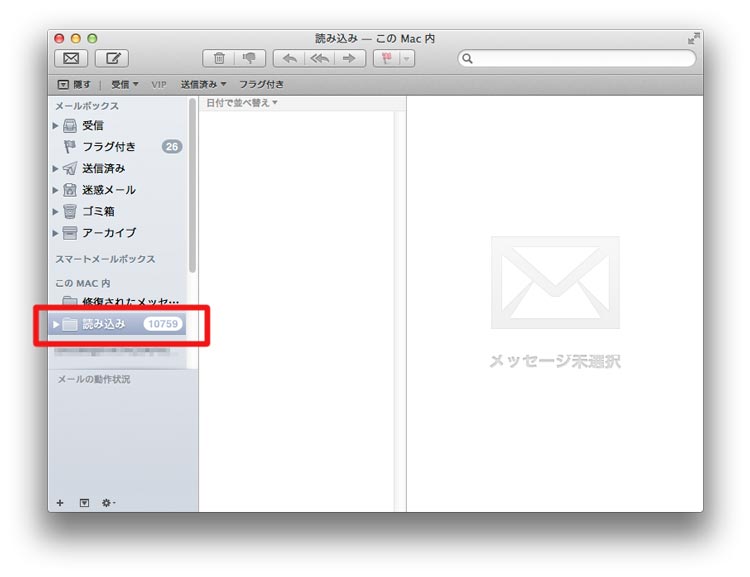Click the Get Mail envelope button
This screenshot has height=577, width=750.
[71, 58]
